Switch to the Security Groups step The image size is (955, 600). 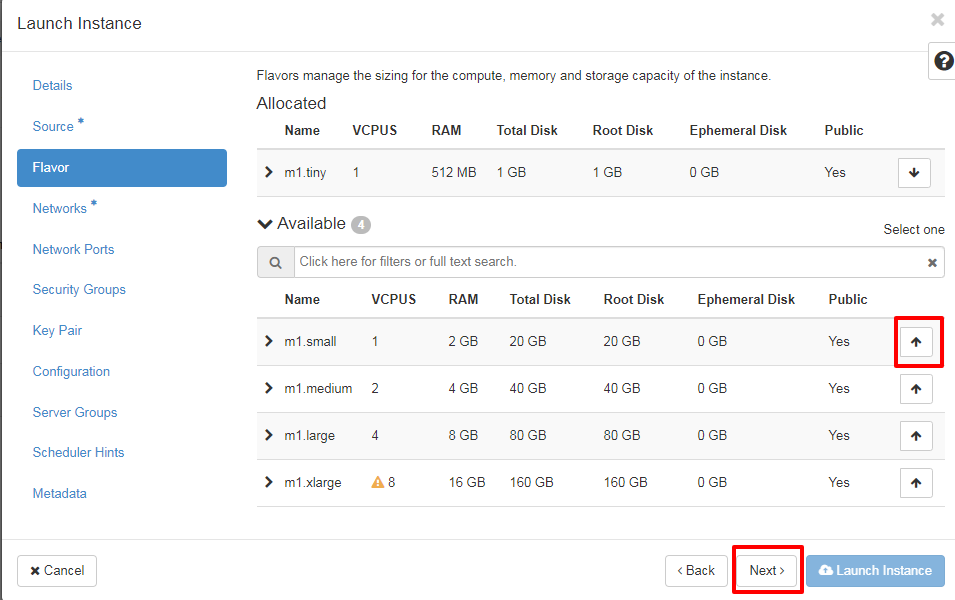pyautogui.click(x=79, y=290)
